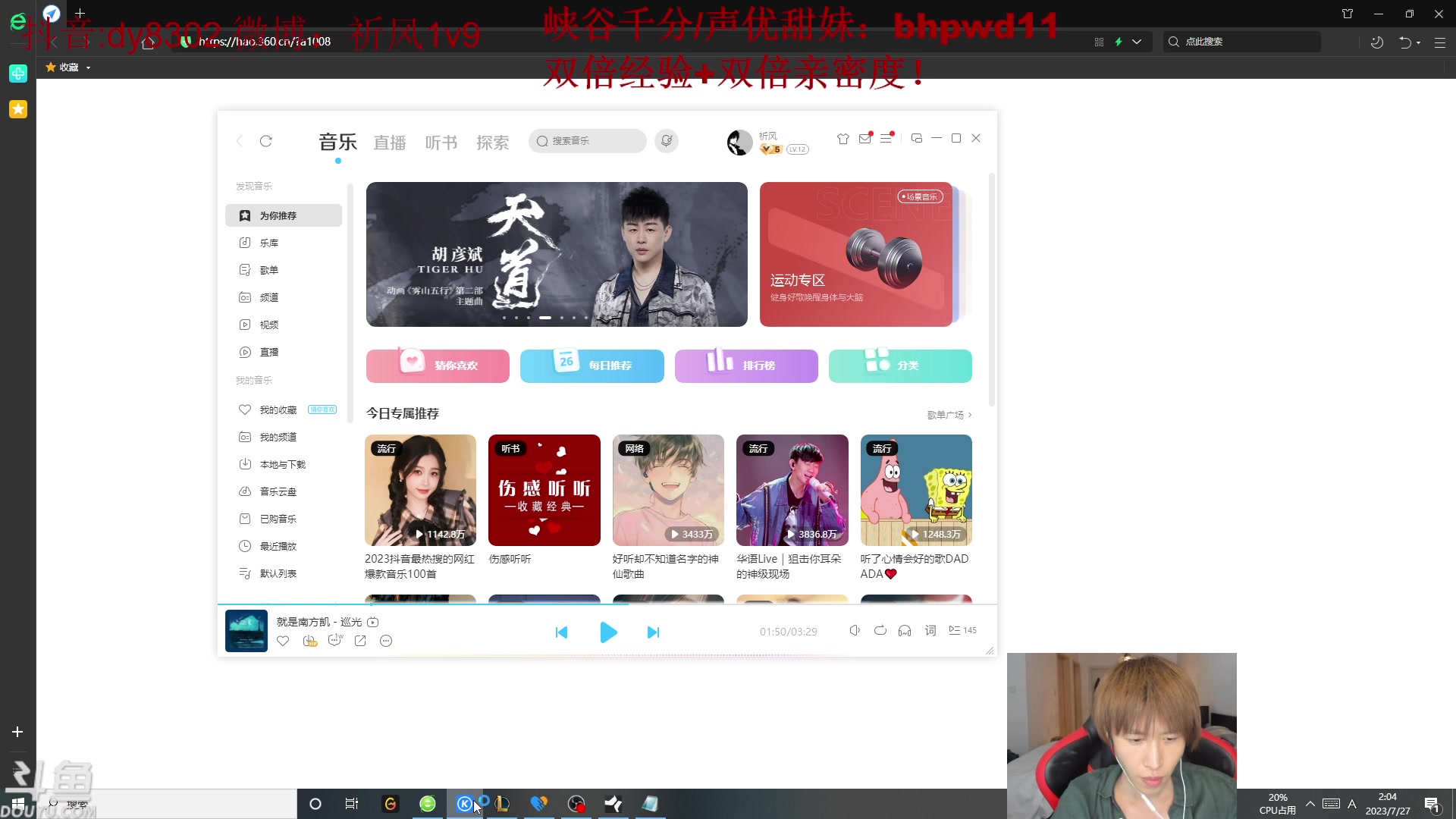Switch to the 音乐 tab
Viewport: 1456px width, 819px height.
pos(337,142)
